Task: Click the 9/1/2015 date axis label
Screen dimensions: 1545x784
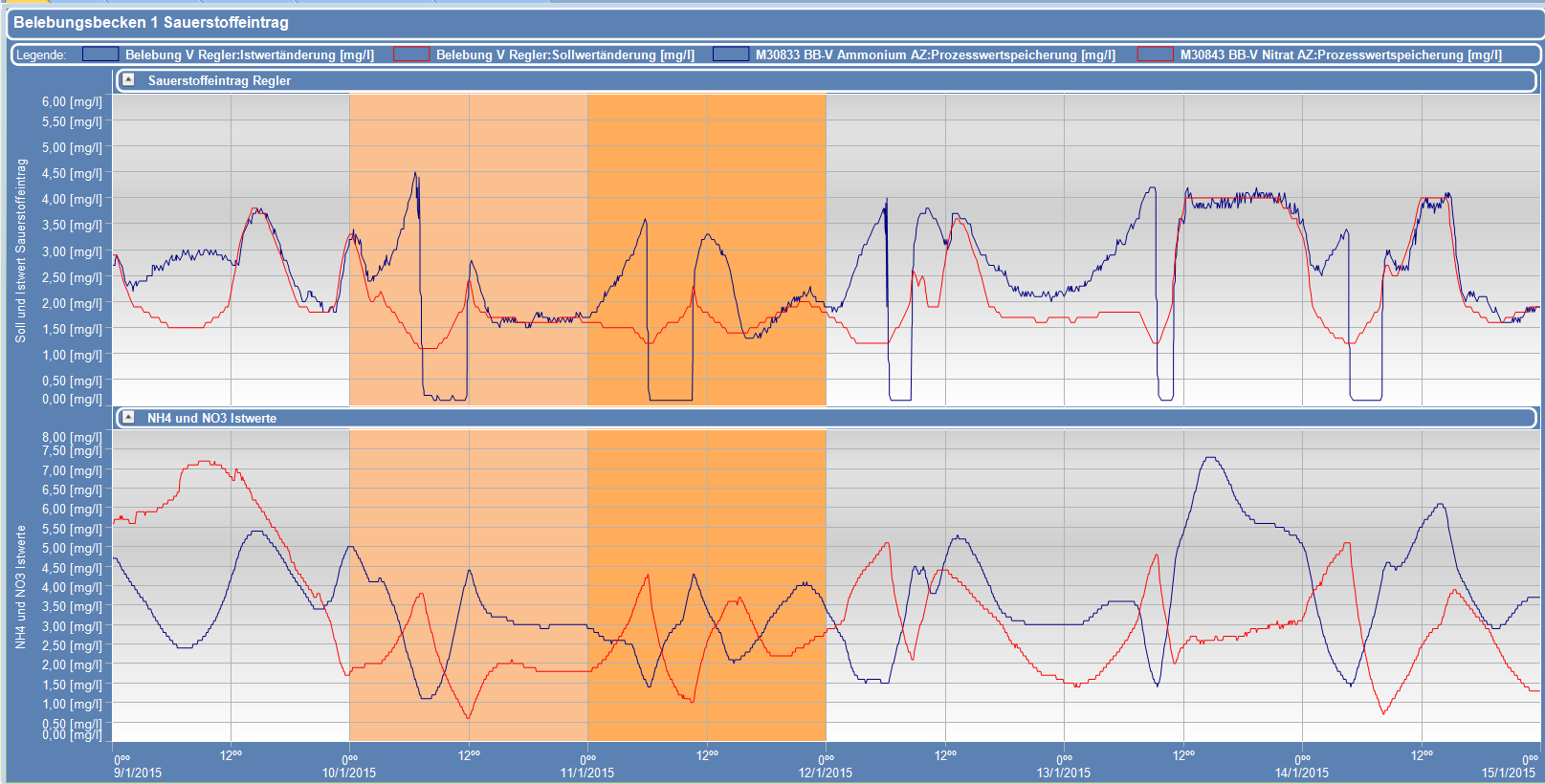Action: tap(138, 773)
